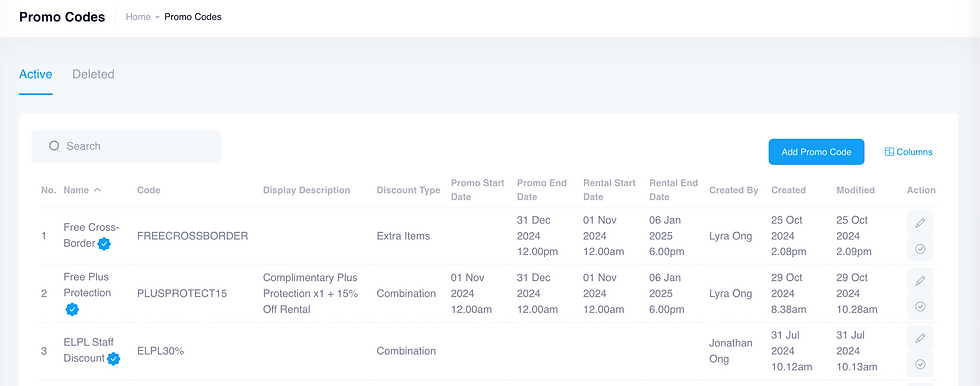Click the Rental End Date header
980x386 pixels.
[674, 190]
